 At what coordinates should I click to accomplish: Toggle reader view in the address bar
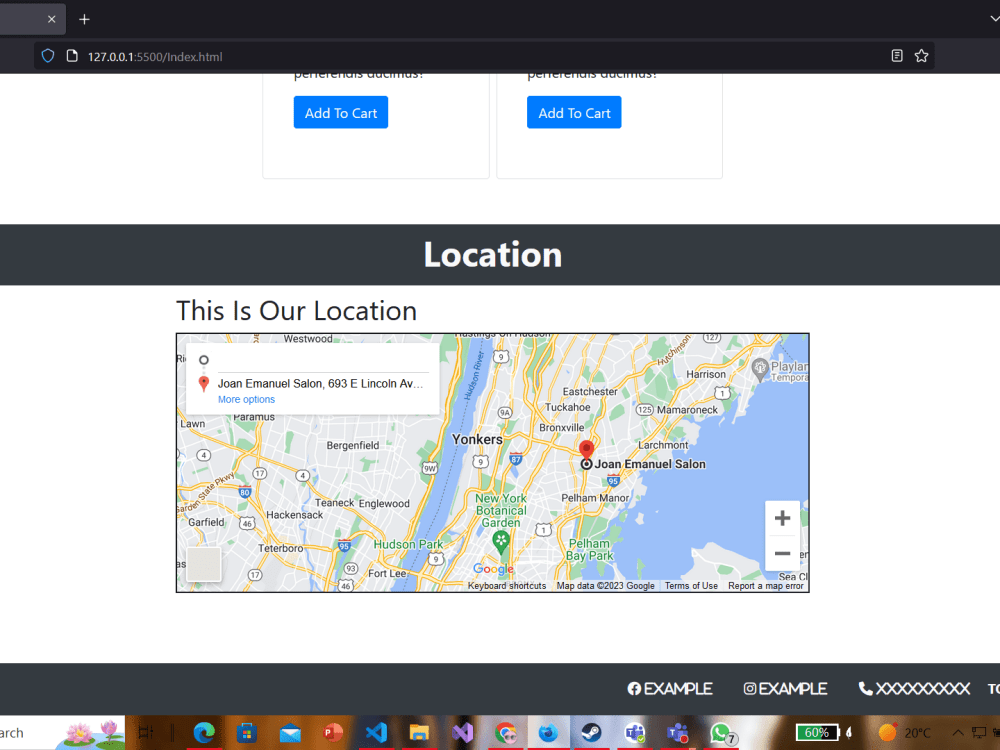pos(896,56)
